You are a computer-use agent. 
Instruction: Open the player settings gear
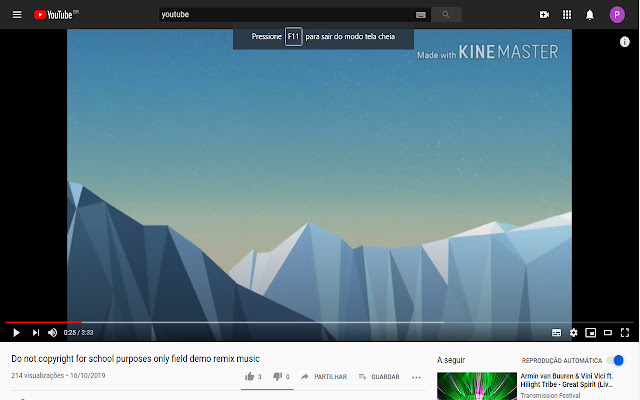point(573,333)
